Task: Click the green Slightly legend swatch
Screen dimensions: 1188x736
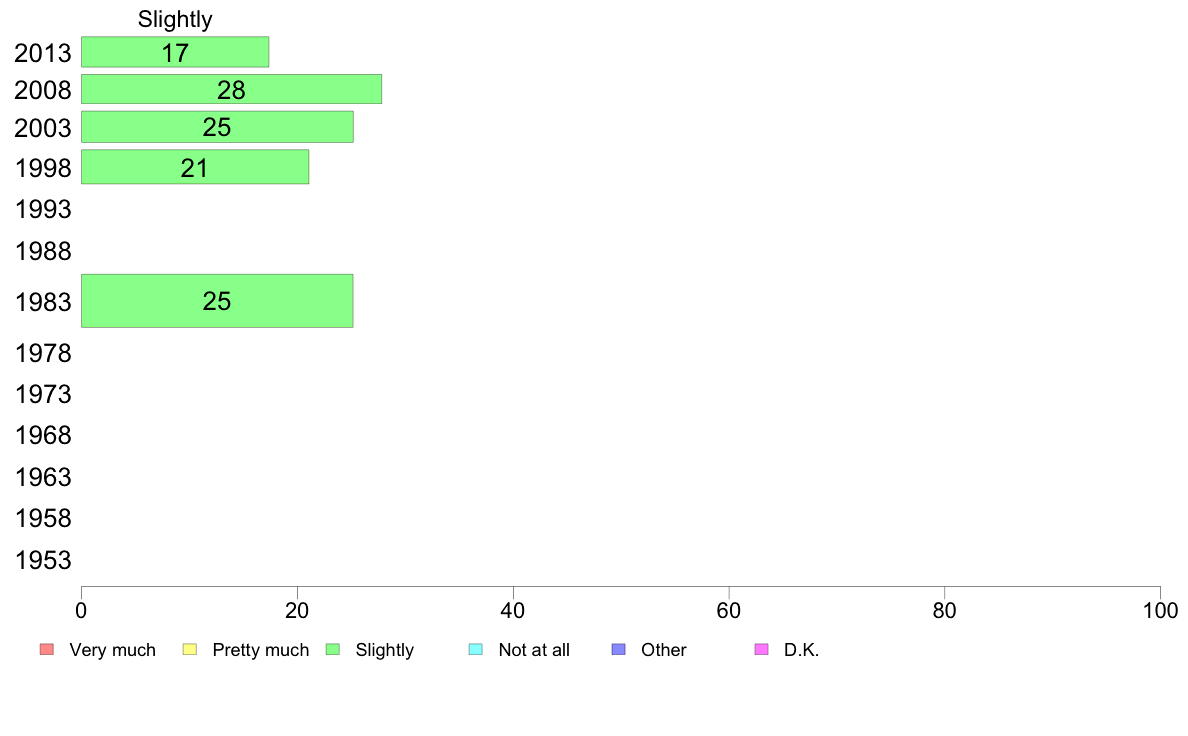Action: coord(333,650)
